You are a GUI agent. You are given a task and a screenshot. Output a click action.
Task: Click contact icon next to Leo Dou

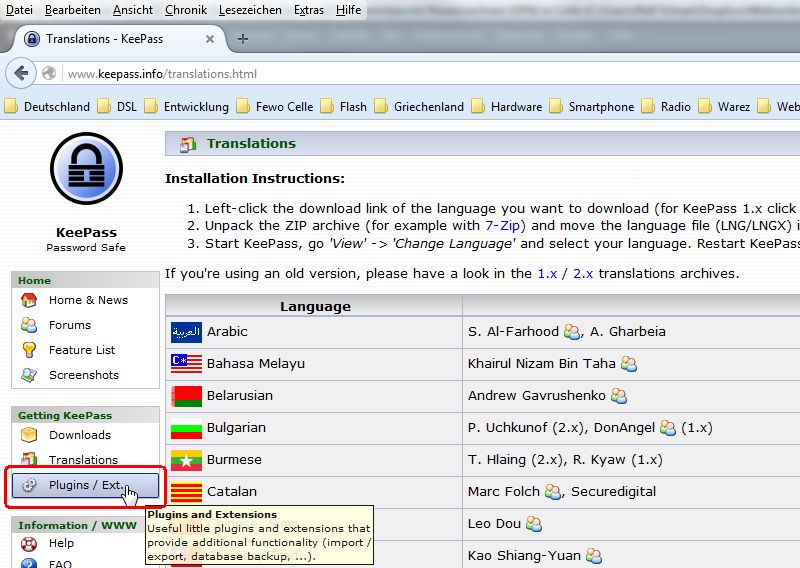534,524
